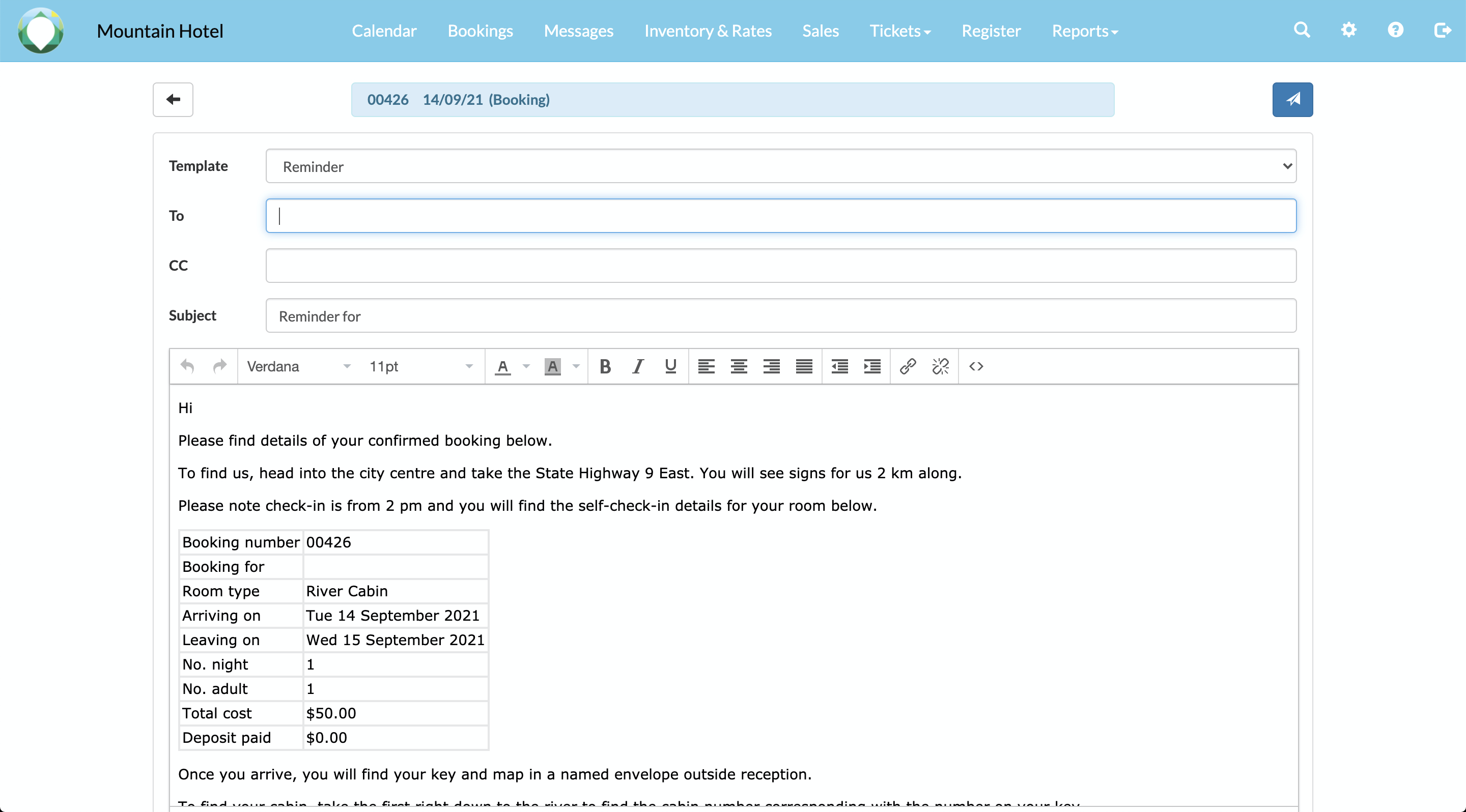The width and height of the screenshot is (1466, 812).
Task: Click the booking 00426 14/09/21 link
Action: [458, 100]
